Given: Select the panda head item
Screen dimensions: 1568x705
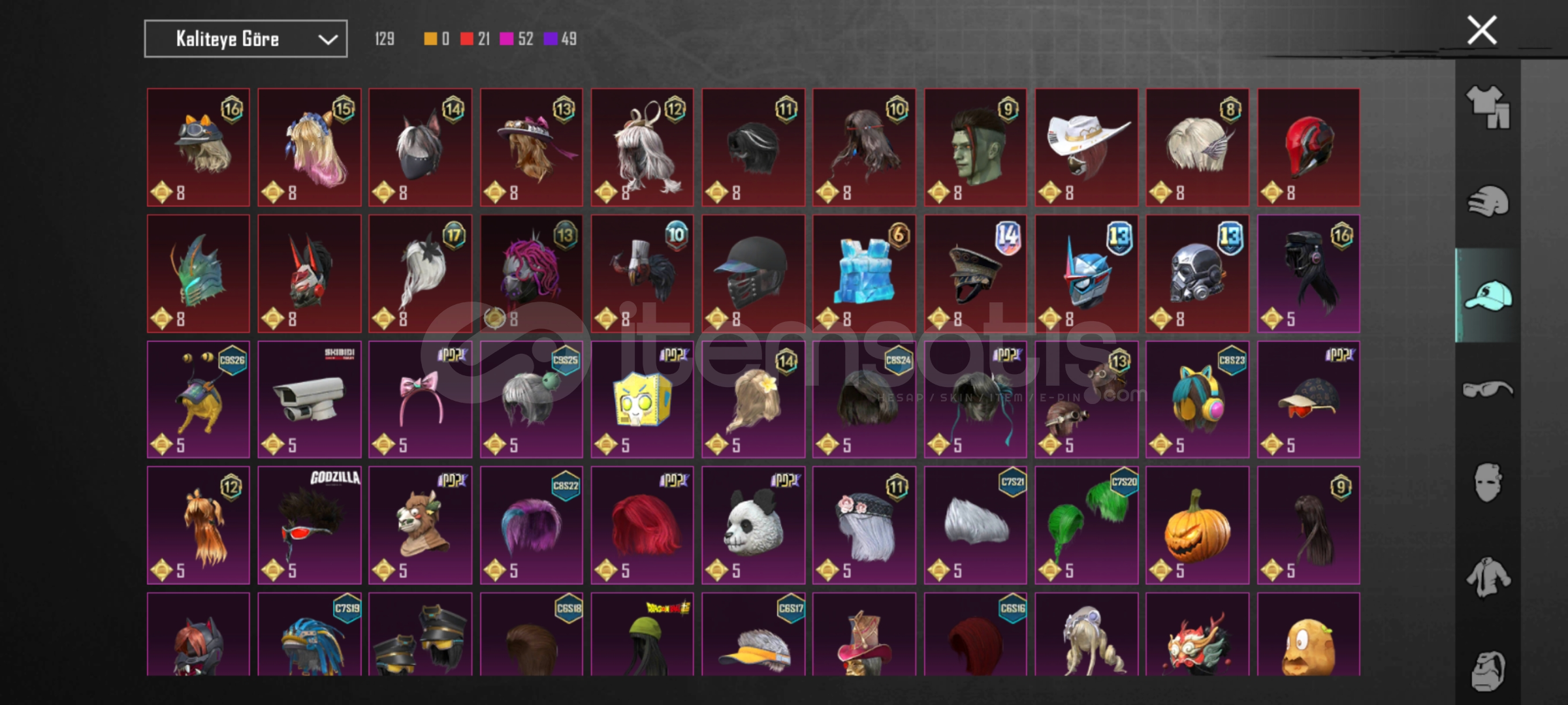Looking at the screenshot, I should click(x=753, y=525).
